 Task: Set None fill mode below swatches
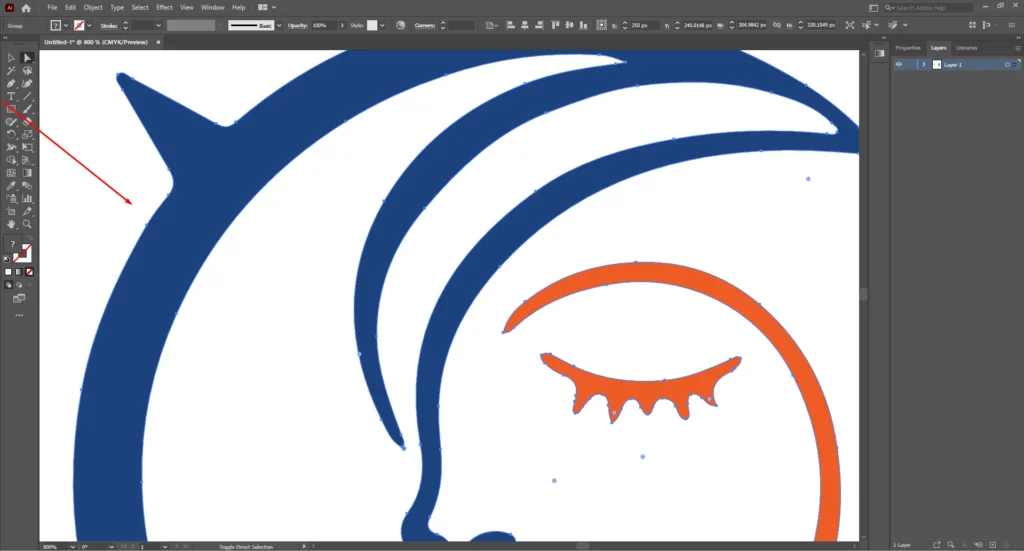tap(29, 272)
